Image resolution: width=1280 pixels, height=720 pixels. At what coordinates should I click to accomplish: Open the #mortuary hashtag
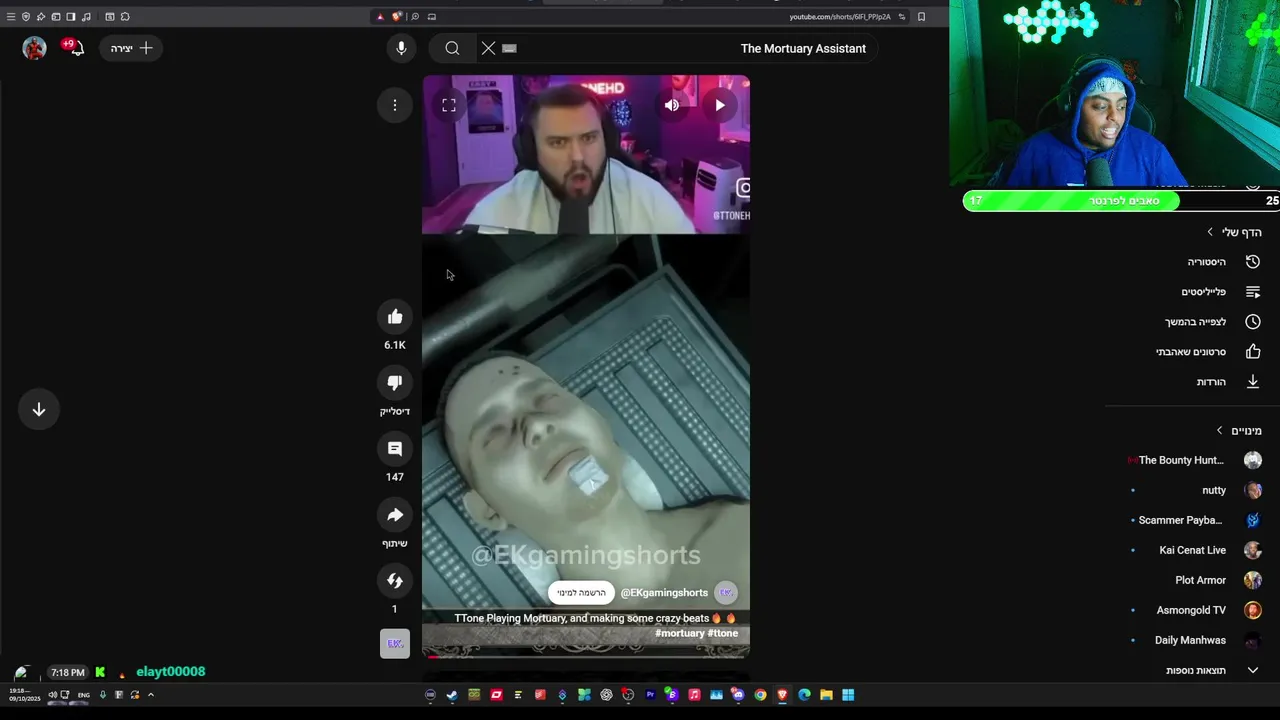pos(680,633)
